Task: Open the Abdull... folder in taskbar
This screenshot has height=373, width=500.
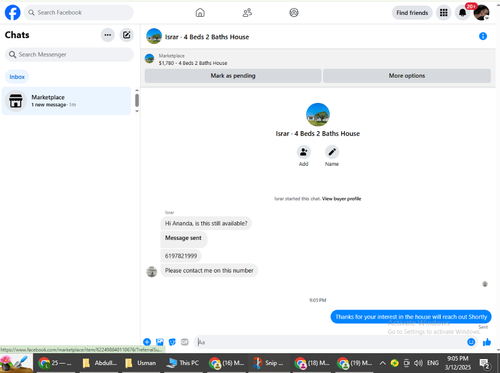Action: 99,363
